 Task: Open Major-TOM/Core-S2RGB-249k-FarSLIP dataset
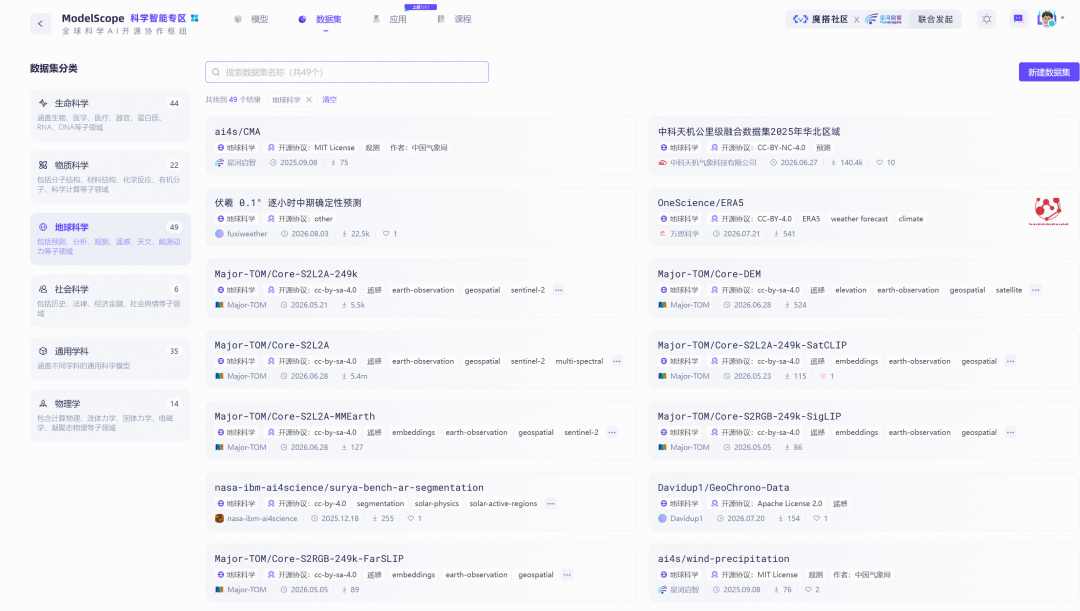[x=309, y=559]
